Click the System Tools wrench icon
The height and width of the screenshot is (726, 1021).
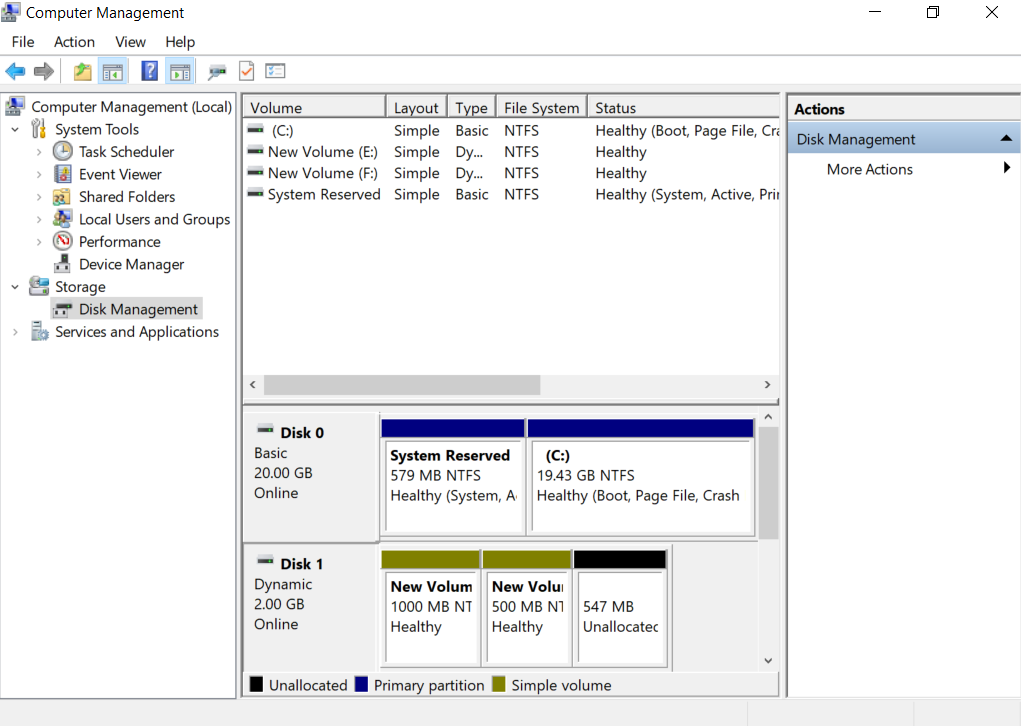pos(39,129)
